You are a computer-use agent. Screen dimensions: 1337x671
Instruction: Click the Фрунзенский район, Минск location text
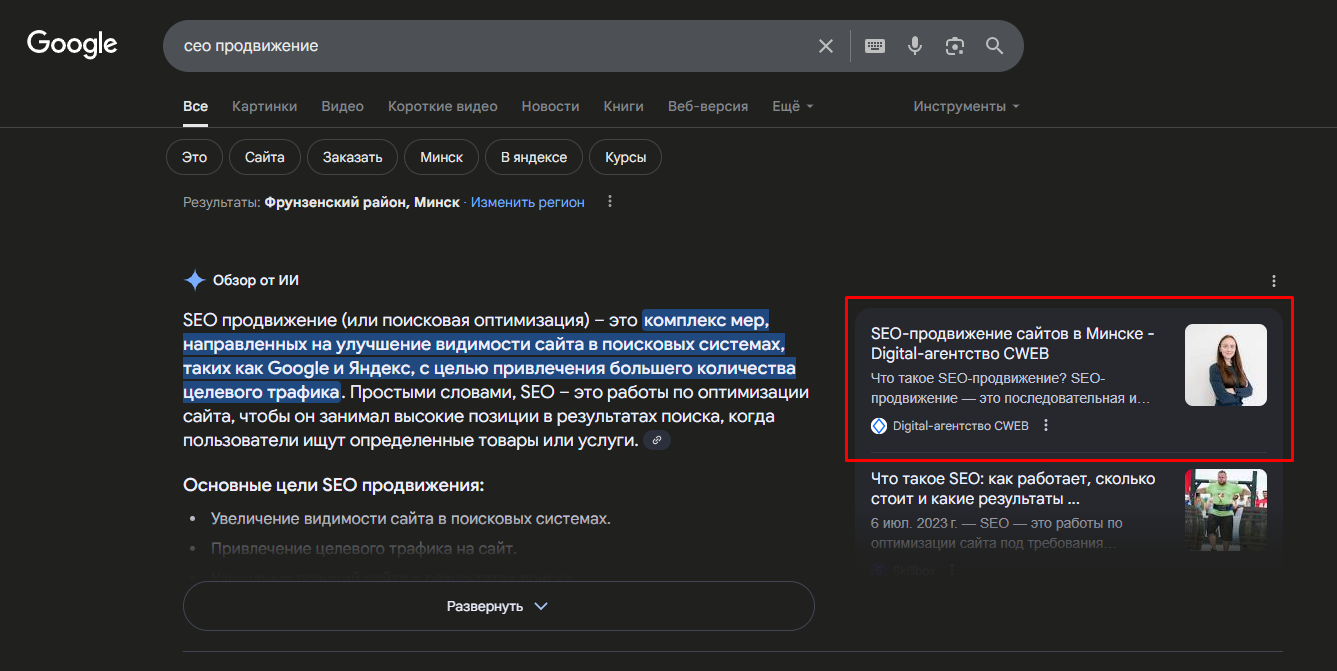point(362,202)
